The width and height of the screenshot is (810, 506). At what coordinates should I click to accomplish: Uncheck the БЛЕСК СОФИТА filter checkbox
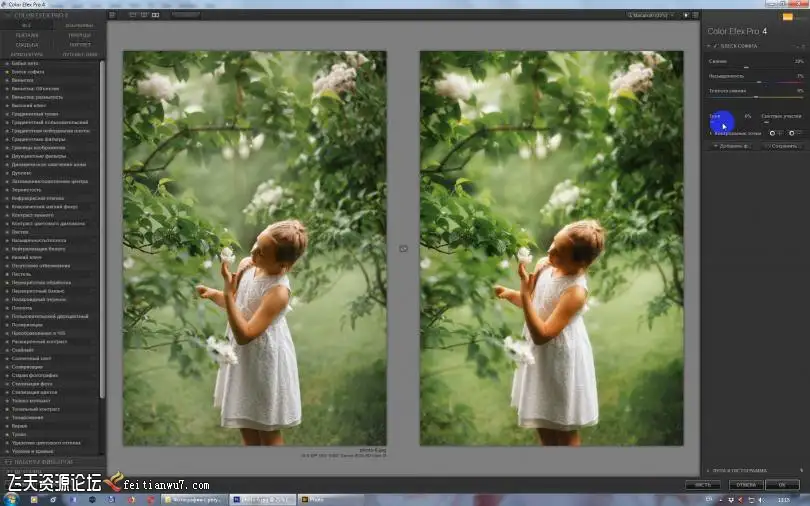pyautogui.click(x=715, y=46)
